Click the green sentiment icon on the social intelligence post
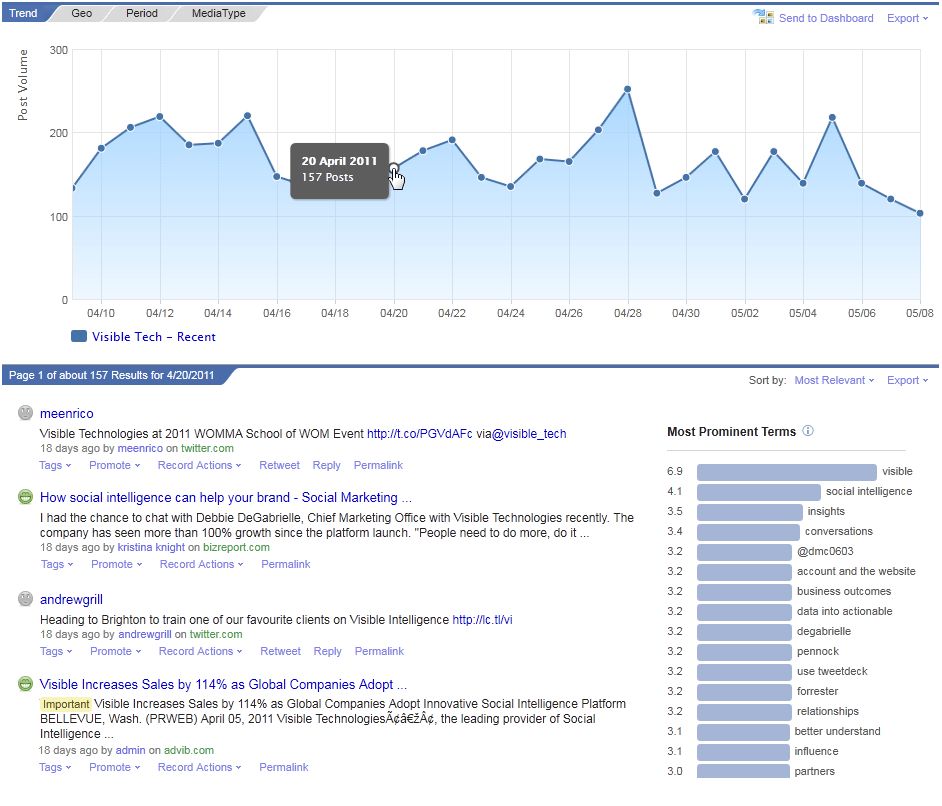Screen dimensions: 942x806 point(23,497)
